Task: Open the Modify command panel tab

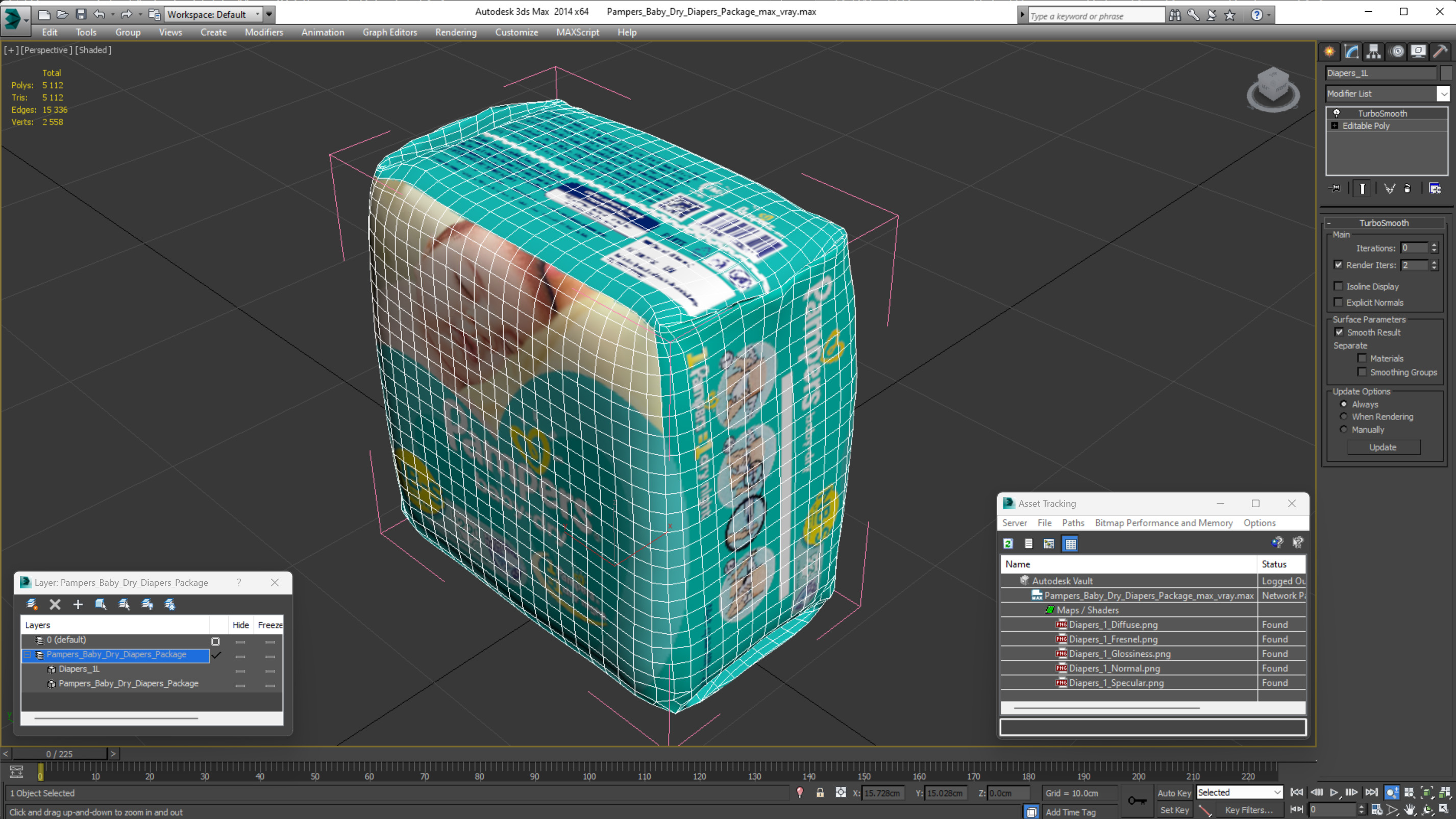Action: point(1351,52)
